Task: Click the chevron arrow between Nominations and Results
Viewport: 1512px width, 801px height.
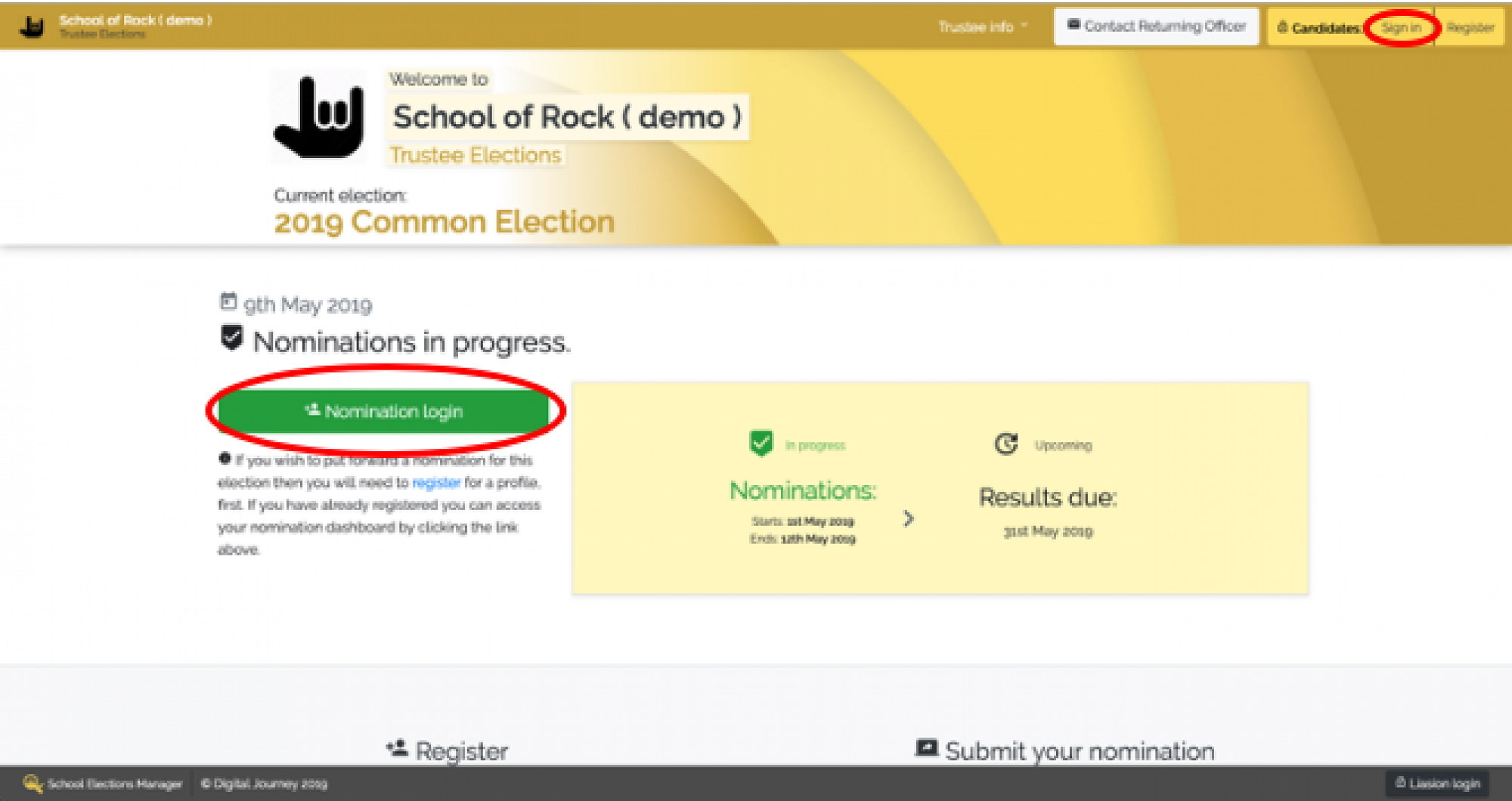Action: click(909, 518)
